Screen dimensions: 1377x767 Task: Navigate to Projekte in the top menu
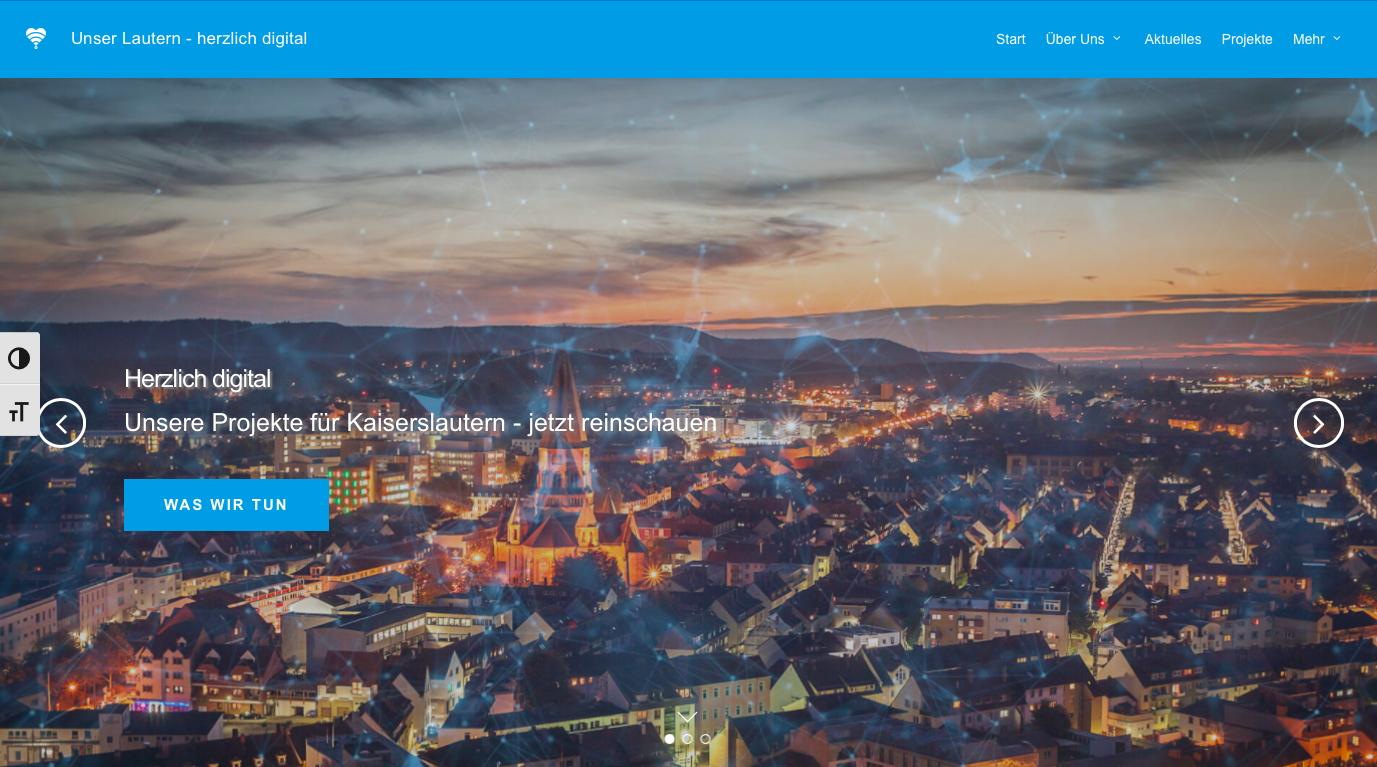1246,39
